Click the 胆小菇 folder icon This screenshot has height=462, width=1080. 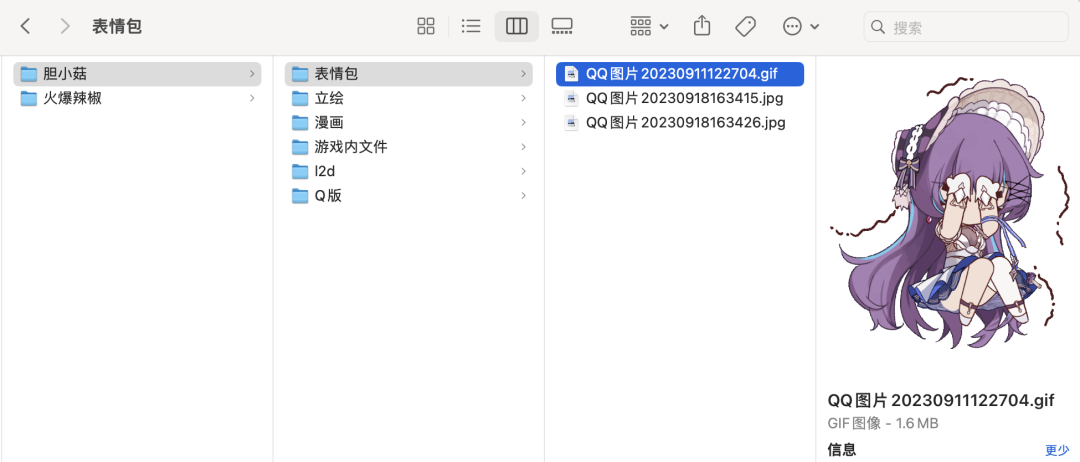(x=28, y=74)
